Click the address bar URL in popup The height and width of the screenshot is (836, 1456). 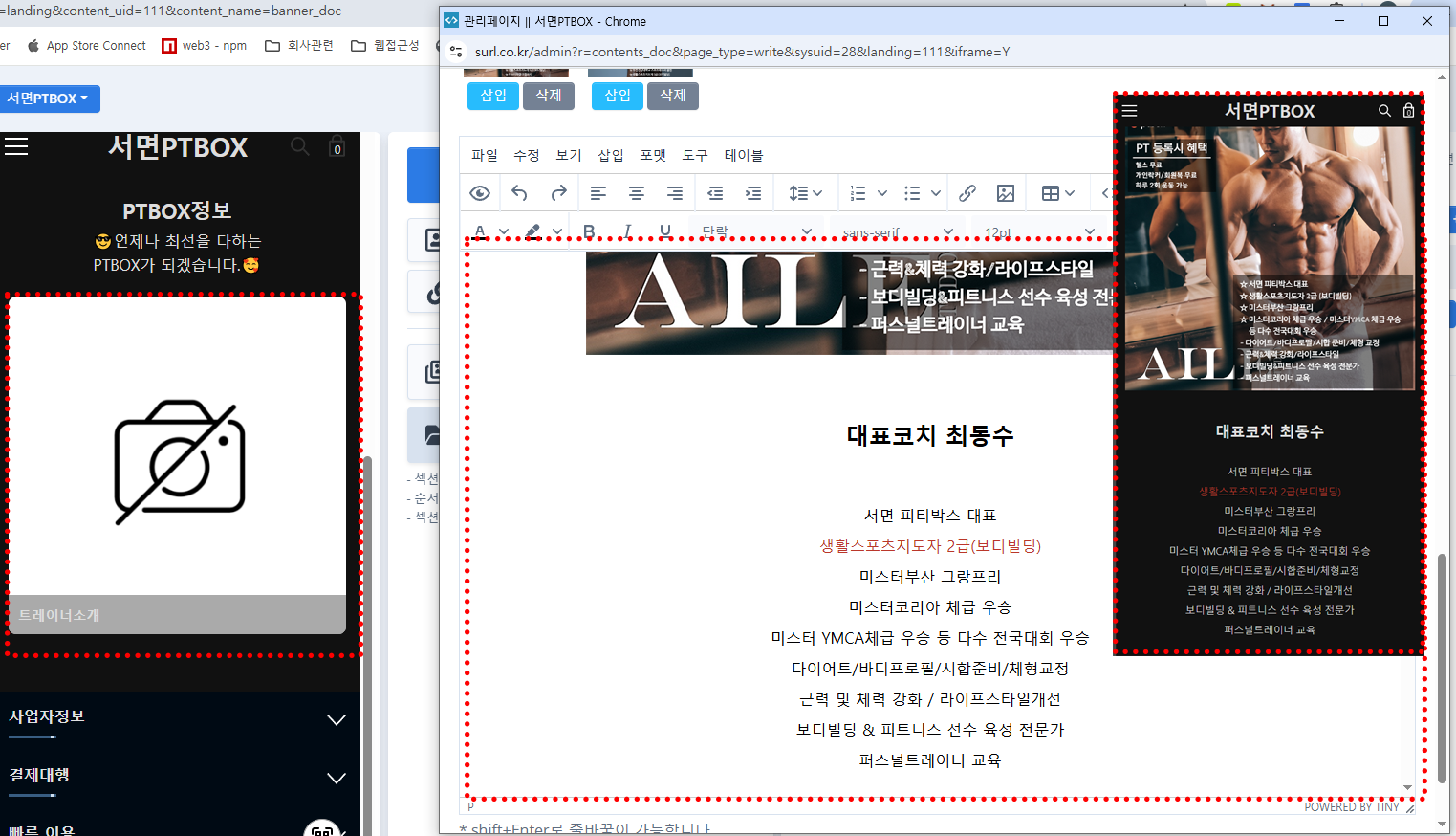(x=742, y=52)
